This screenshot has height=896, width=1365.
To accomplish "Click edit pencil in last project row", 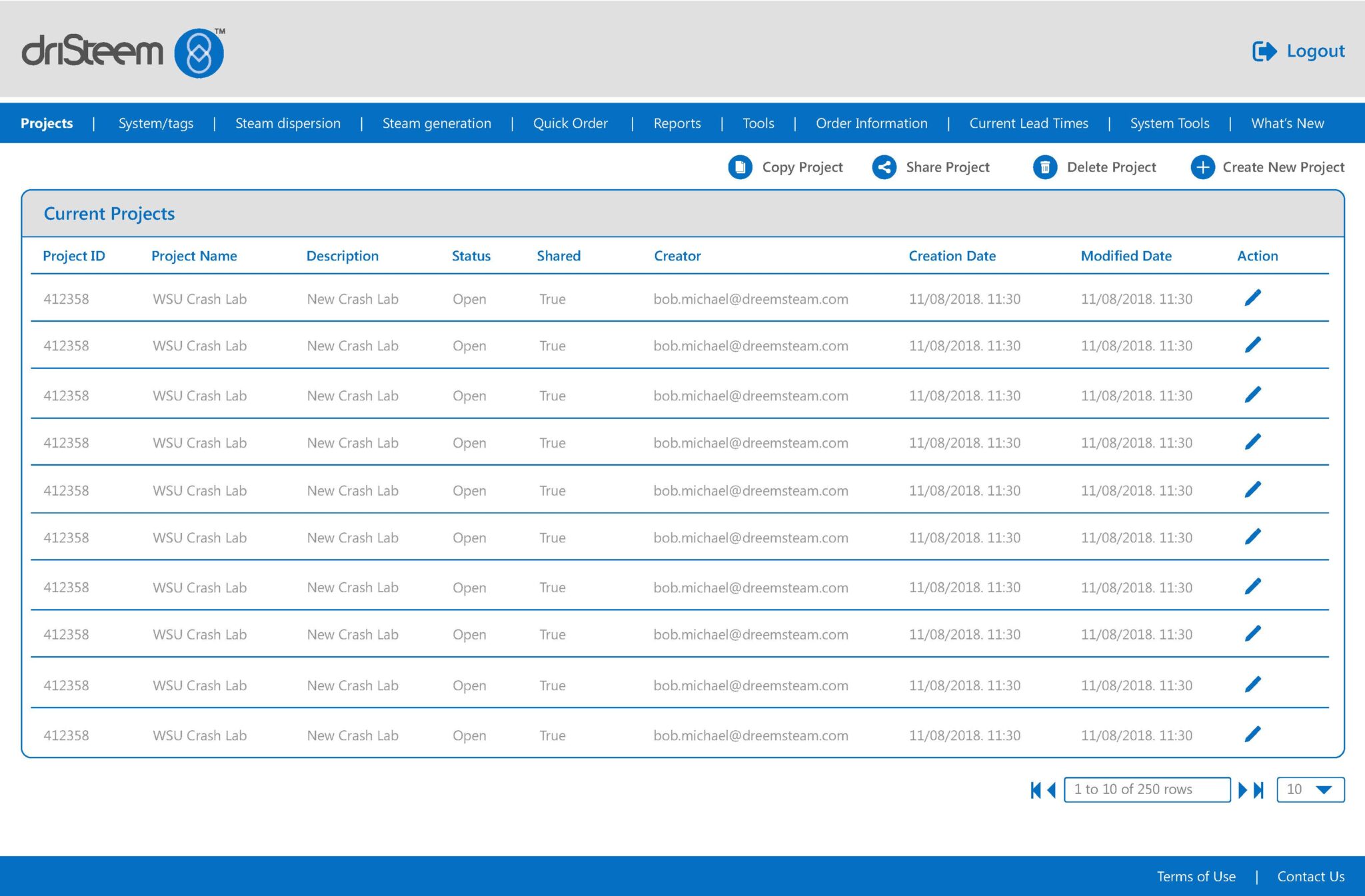I will (x=1252, y=734).
